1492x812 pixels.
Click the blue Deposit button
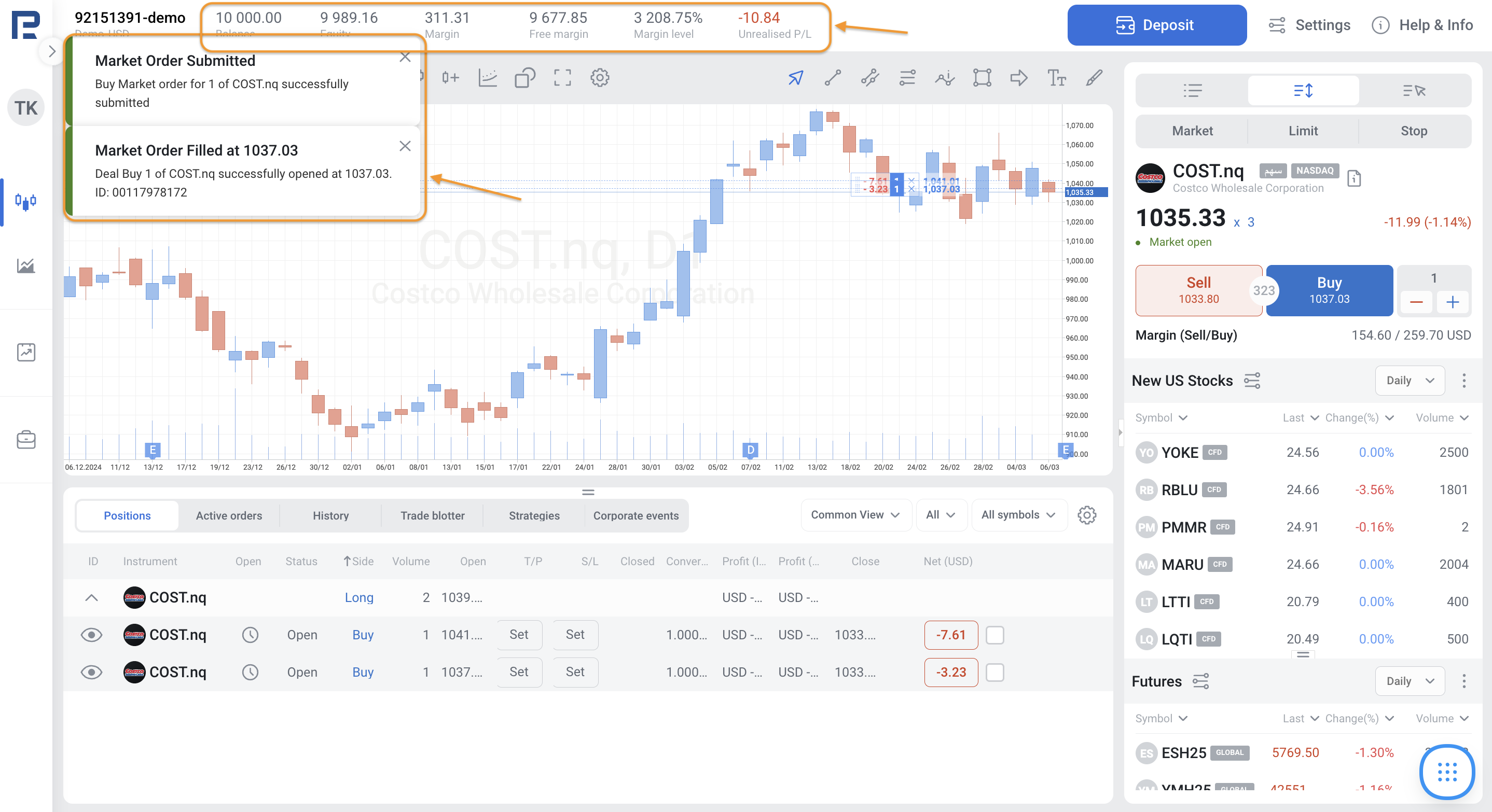(x=1156, y=25)
